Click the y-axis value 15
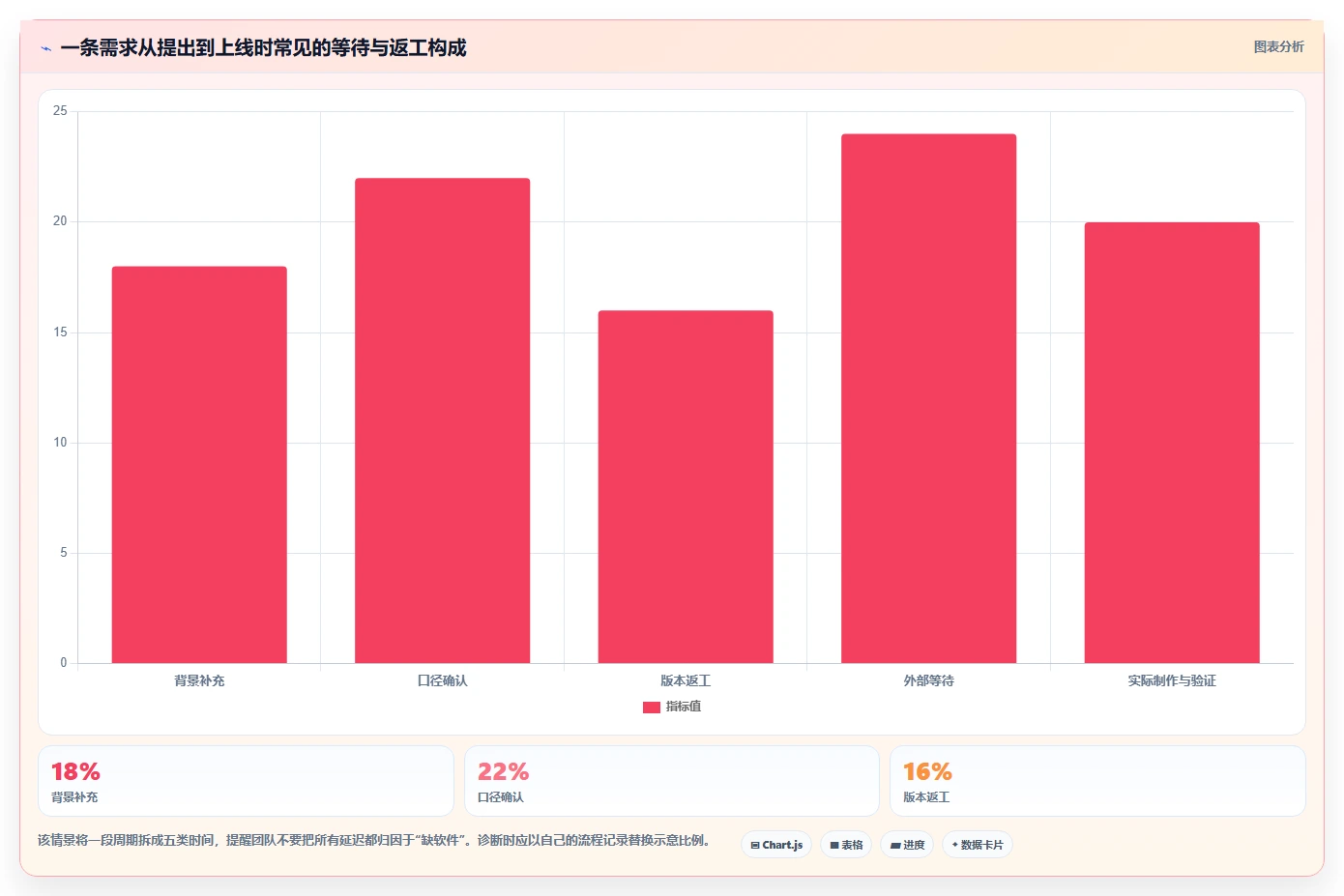 [60, 332]
